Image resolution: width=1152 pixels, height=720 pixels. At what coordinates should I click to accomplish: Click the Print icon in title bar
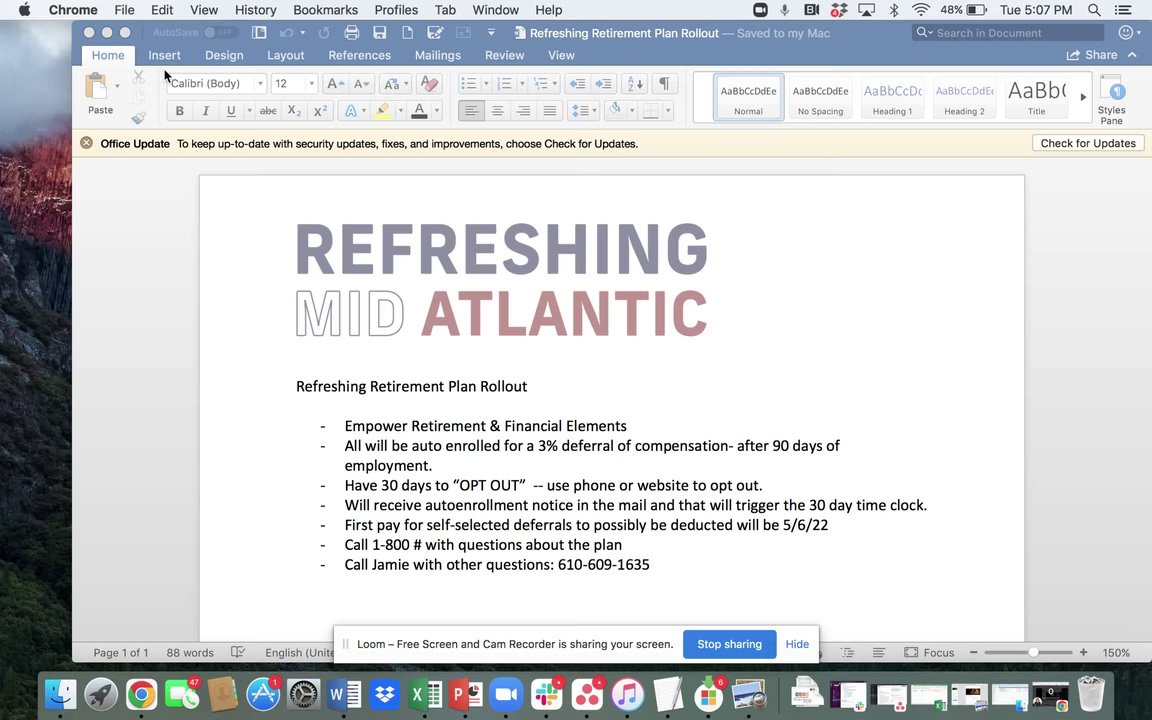click(x=352, y=33)
